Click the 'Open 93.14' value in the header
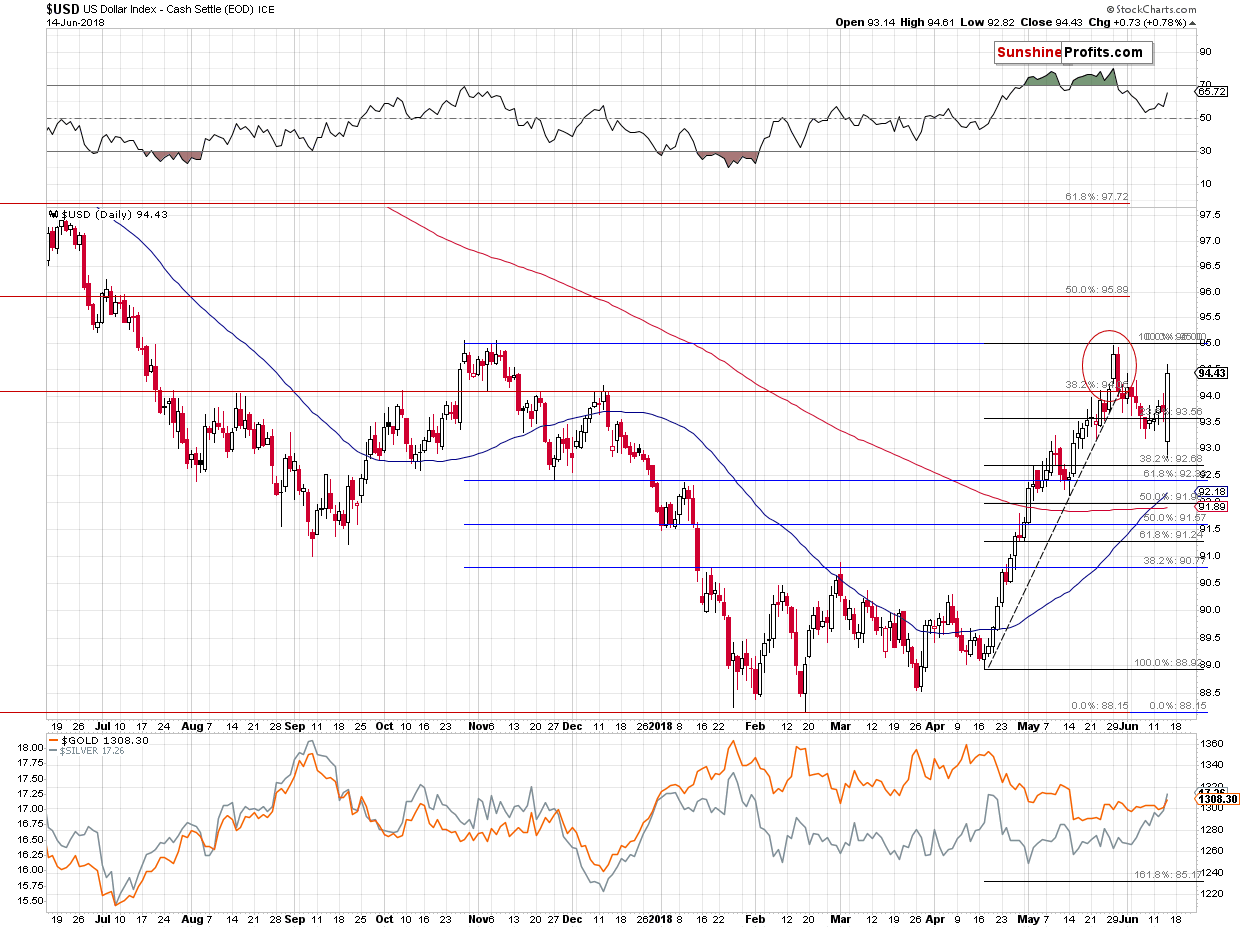Screen dimensions: 1240x928 (863, 22)
